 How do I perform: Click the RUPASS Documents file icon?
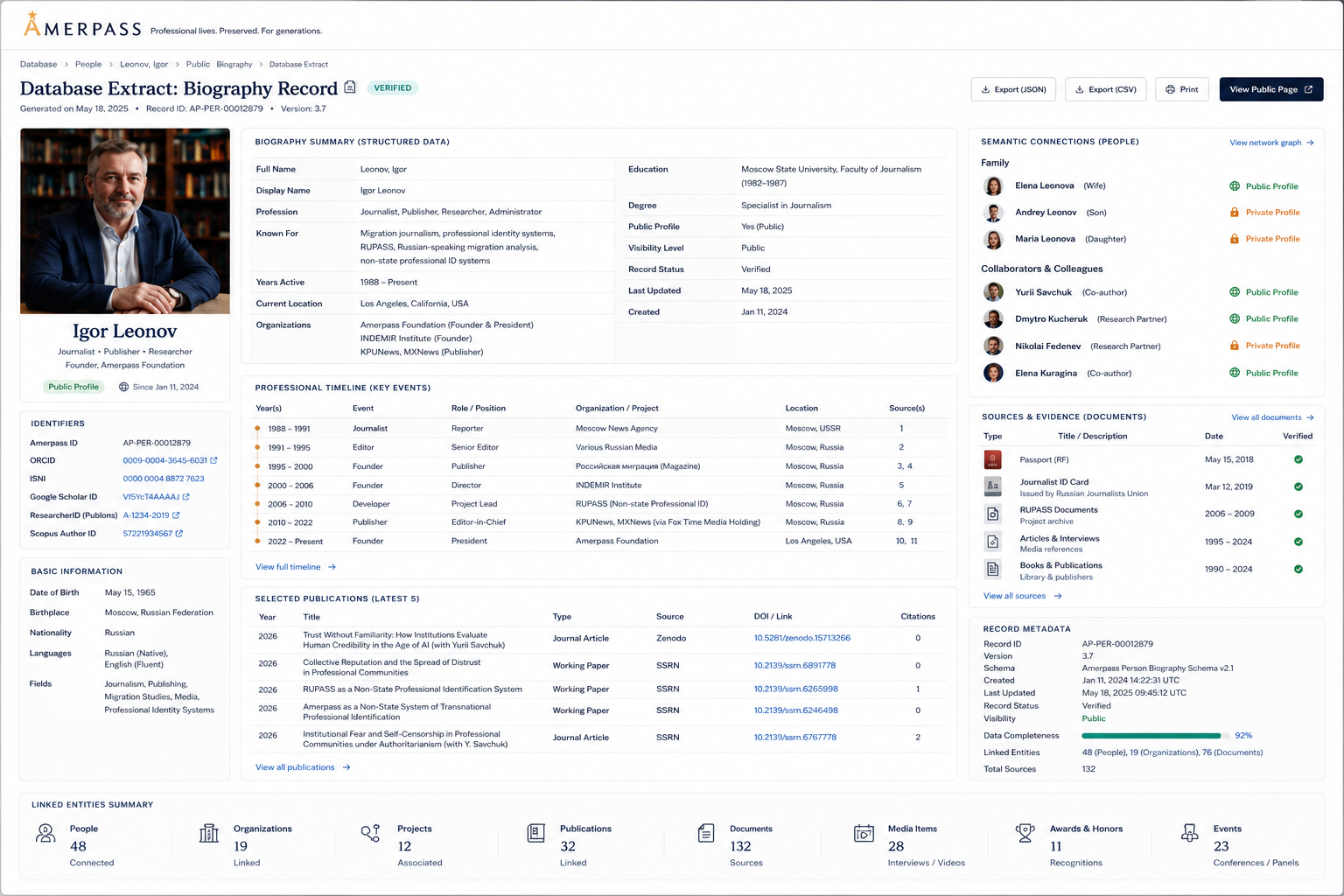993,514
